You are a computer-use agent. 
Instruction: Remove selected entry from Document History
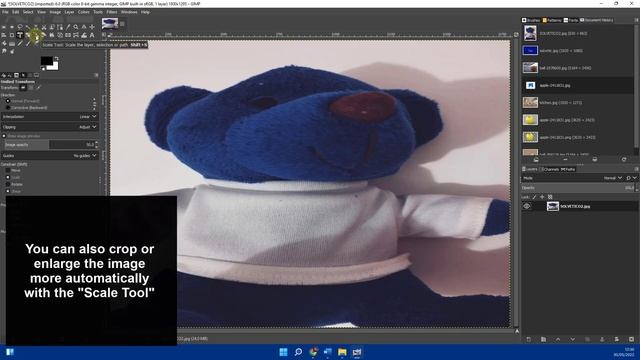point(565,160)
